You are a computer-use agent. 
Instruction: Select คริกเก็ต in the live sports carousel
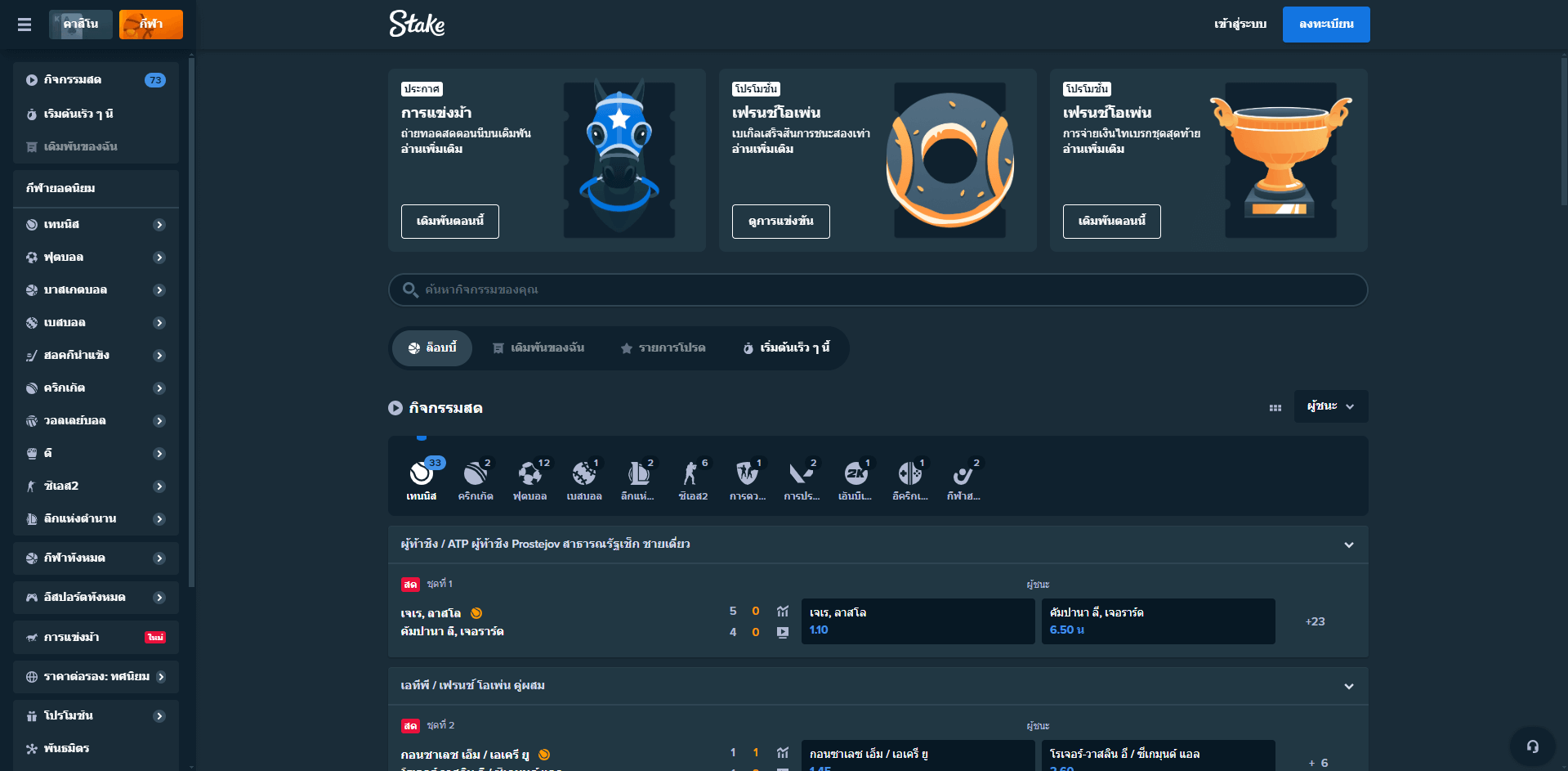476,480
